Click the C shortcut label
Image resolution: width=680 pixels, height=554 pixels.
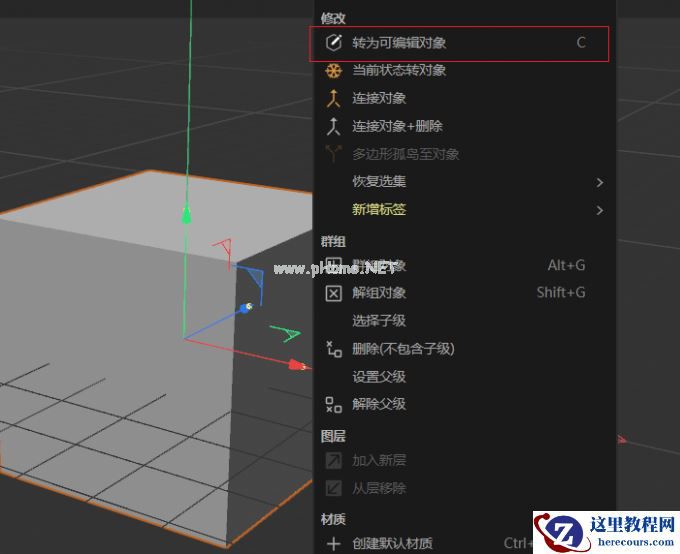click(581, 43)
